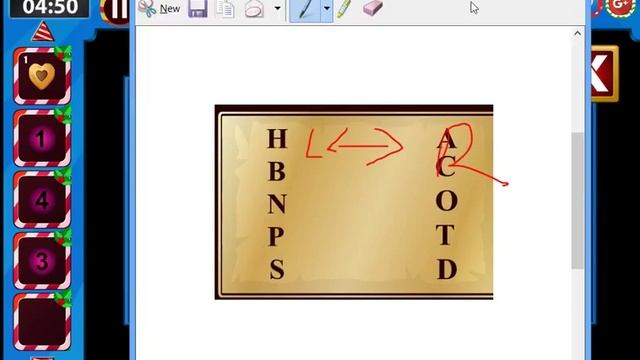640x360 pixels.
Task: Click the letter T on the parchment
Action: 445,235
